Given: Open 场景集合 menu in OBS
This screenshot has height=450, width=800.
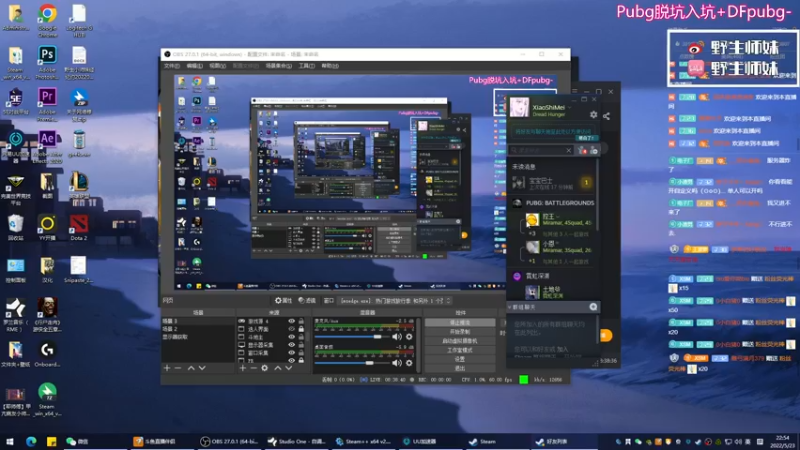Looking at the screenshot, I should (279, 66).
